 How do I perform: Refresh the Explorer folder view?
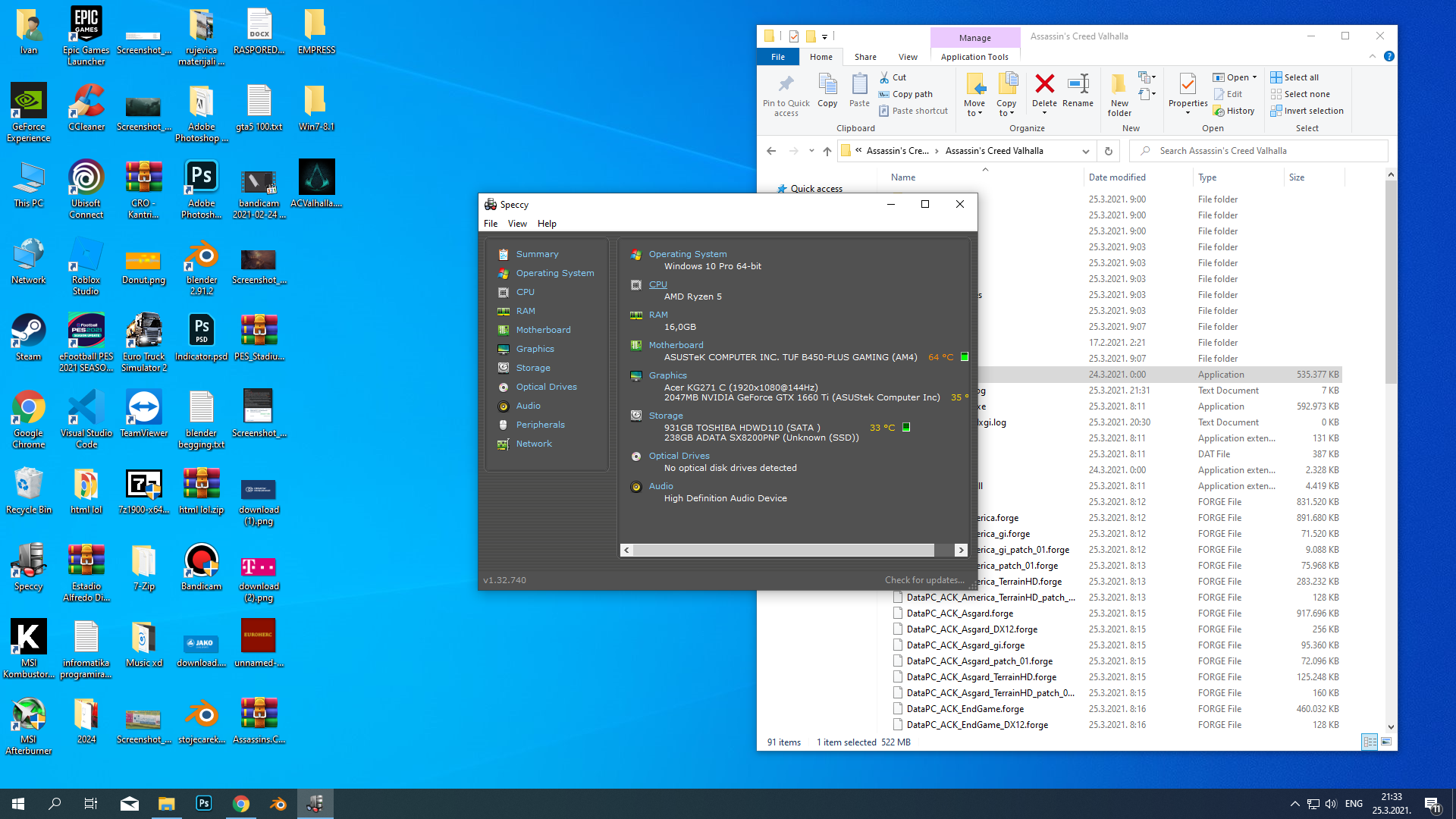pyautogui.click(x=1108, y=151)
